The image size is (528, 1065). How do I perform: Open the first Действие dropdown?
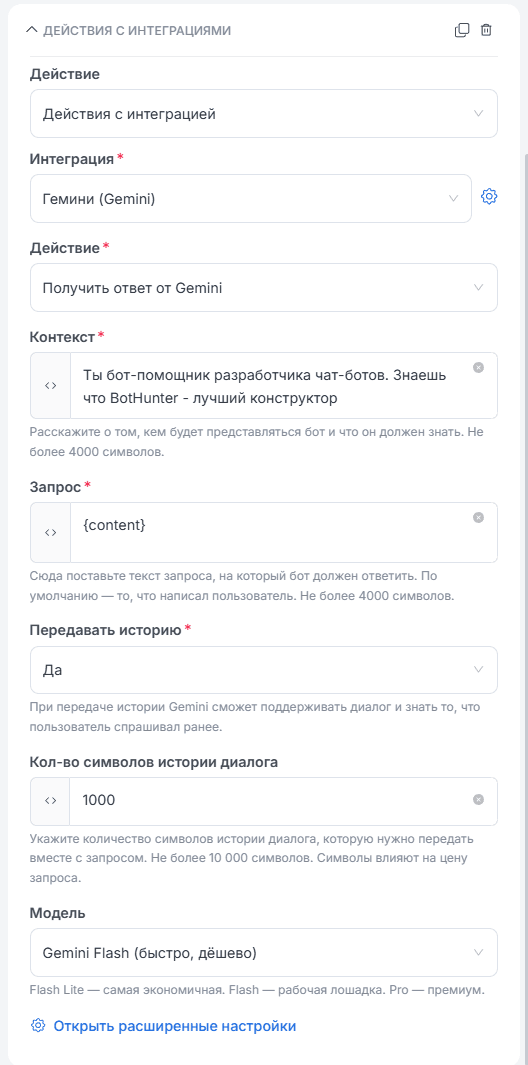coord(264,113)
